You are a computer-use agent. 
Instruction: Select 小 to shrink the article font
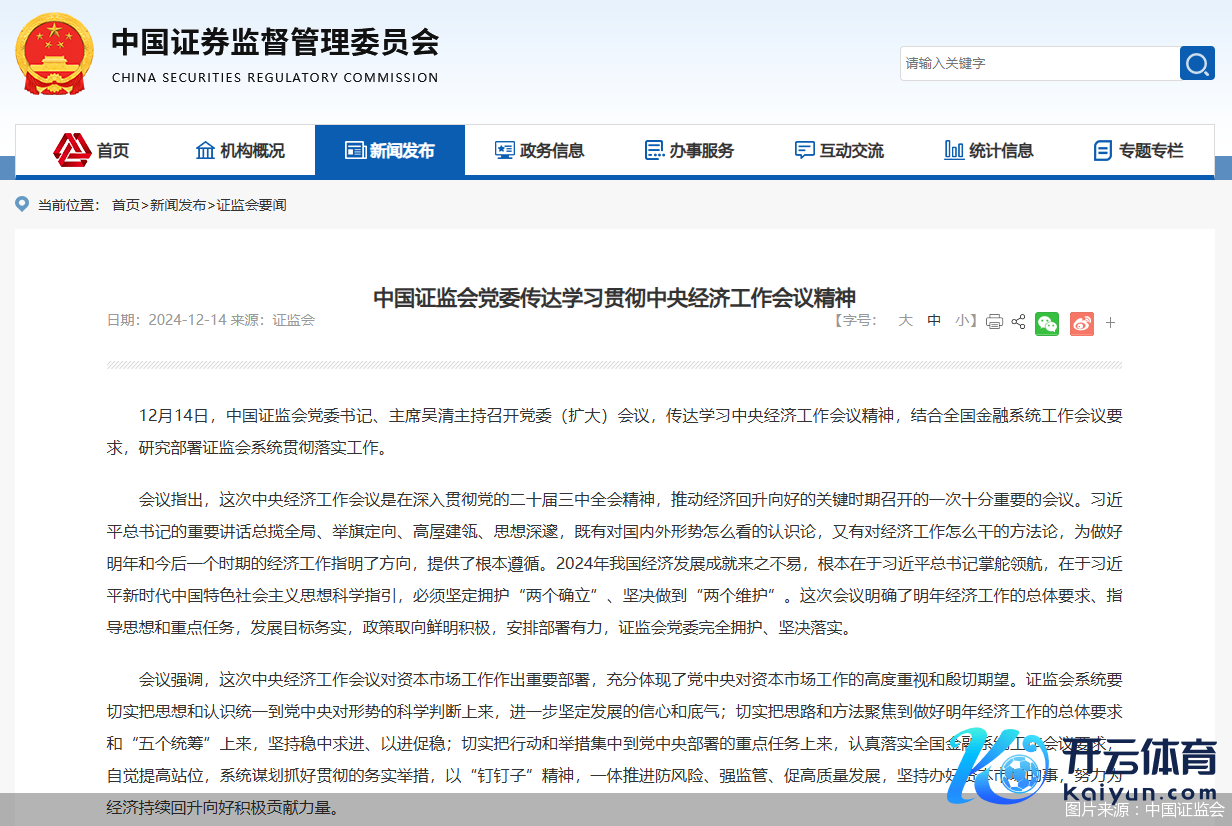(x=960, y=320)
